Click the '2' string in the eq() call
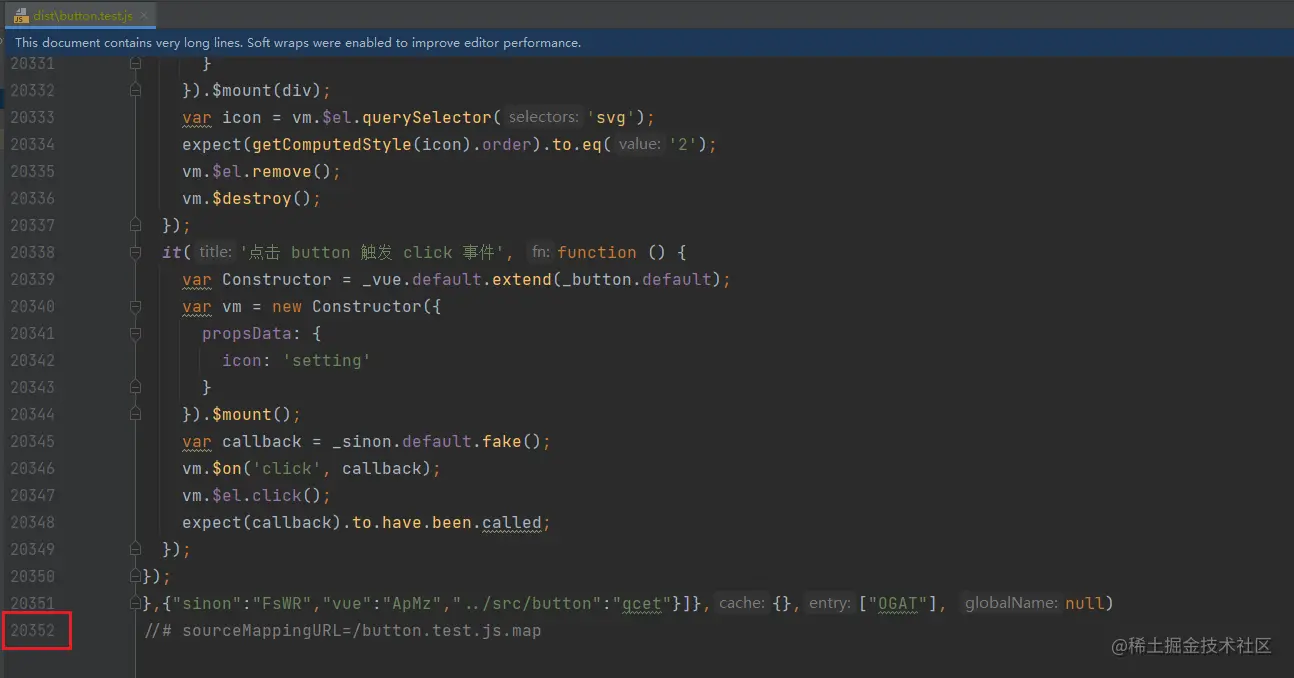The width and height of the screenshot is (1294, 678). [683, 144]
